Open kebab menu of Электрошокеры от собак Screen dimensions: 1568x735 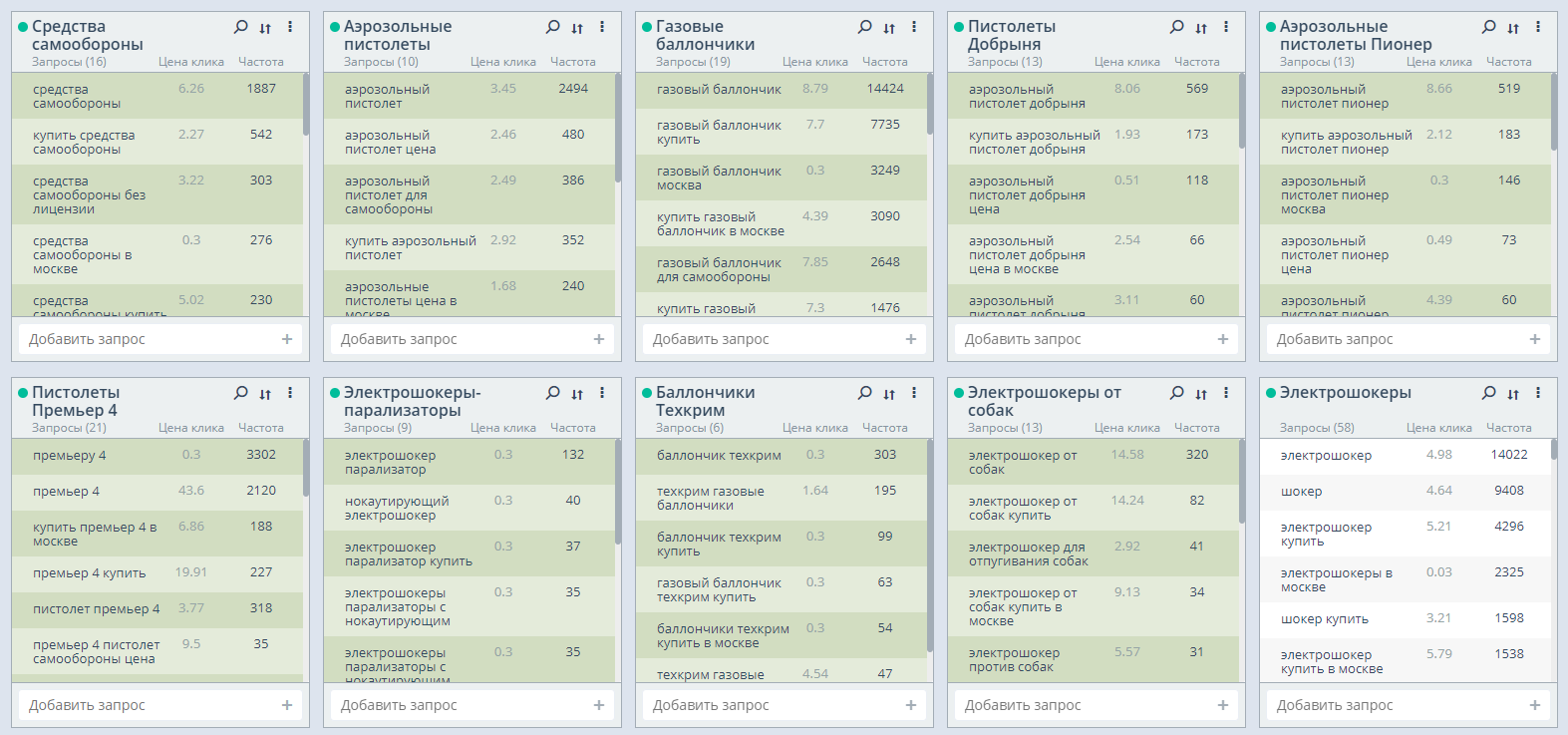tap(1226, 393)
